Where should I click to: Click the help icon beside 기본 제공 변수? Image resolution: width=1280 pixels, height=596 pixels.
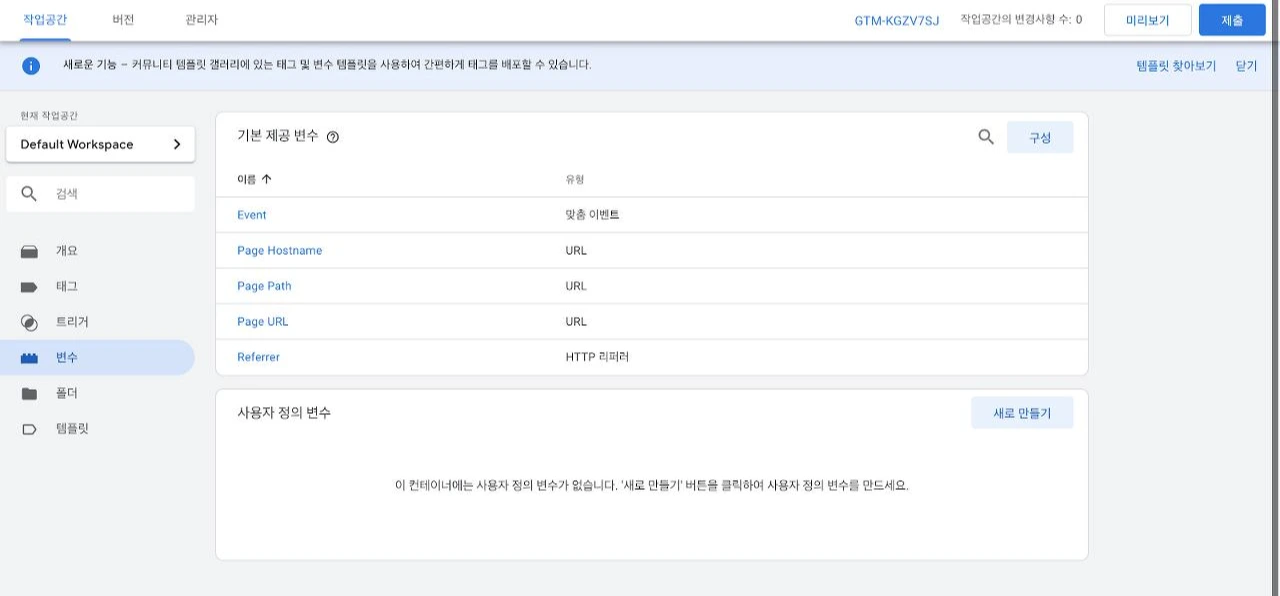coord(333,137)
